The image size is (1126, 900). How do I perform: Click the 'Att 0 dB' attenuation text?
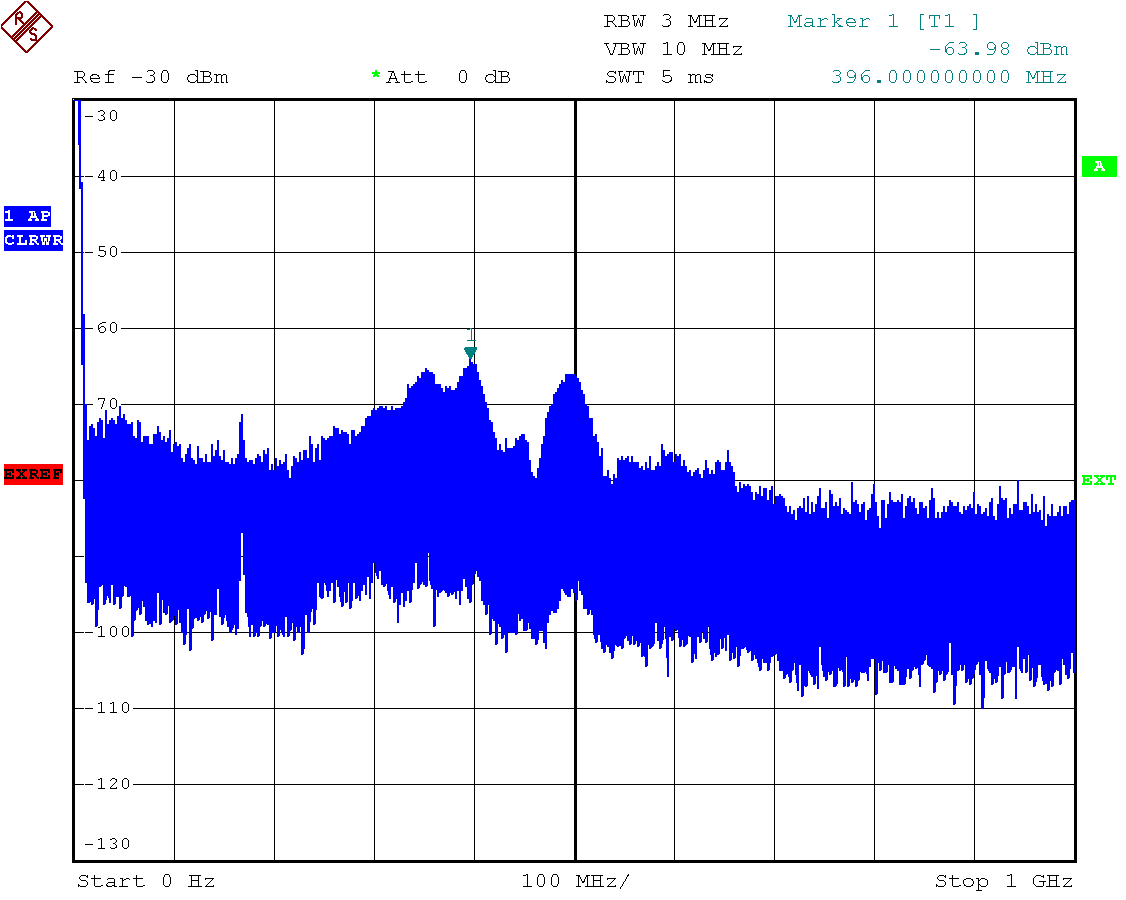tap(448, 77)
